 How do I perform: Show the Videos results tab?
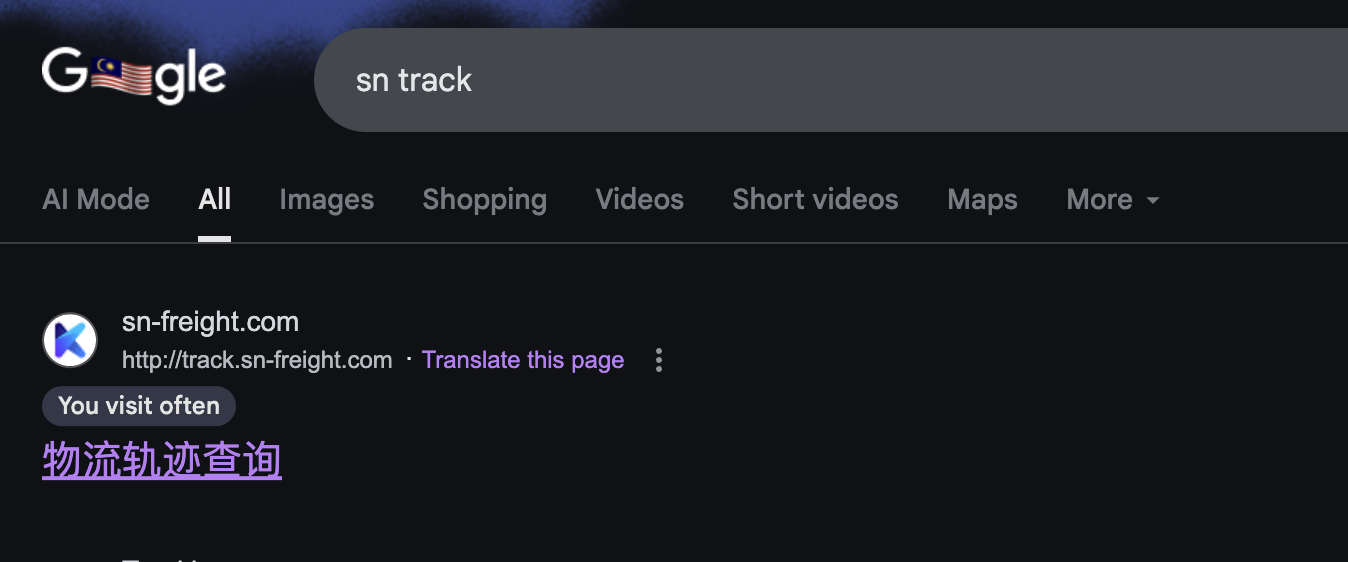point(640,200)
